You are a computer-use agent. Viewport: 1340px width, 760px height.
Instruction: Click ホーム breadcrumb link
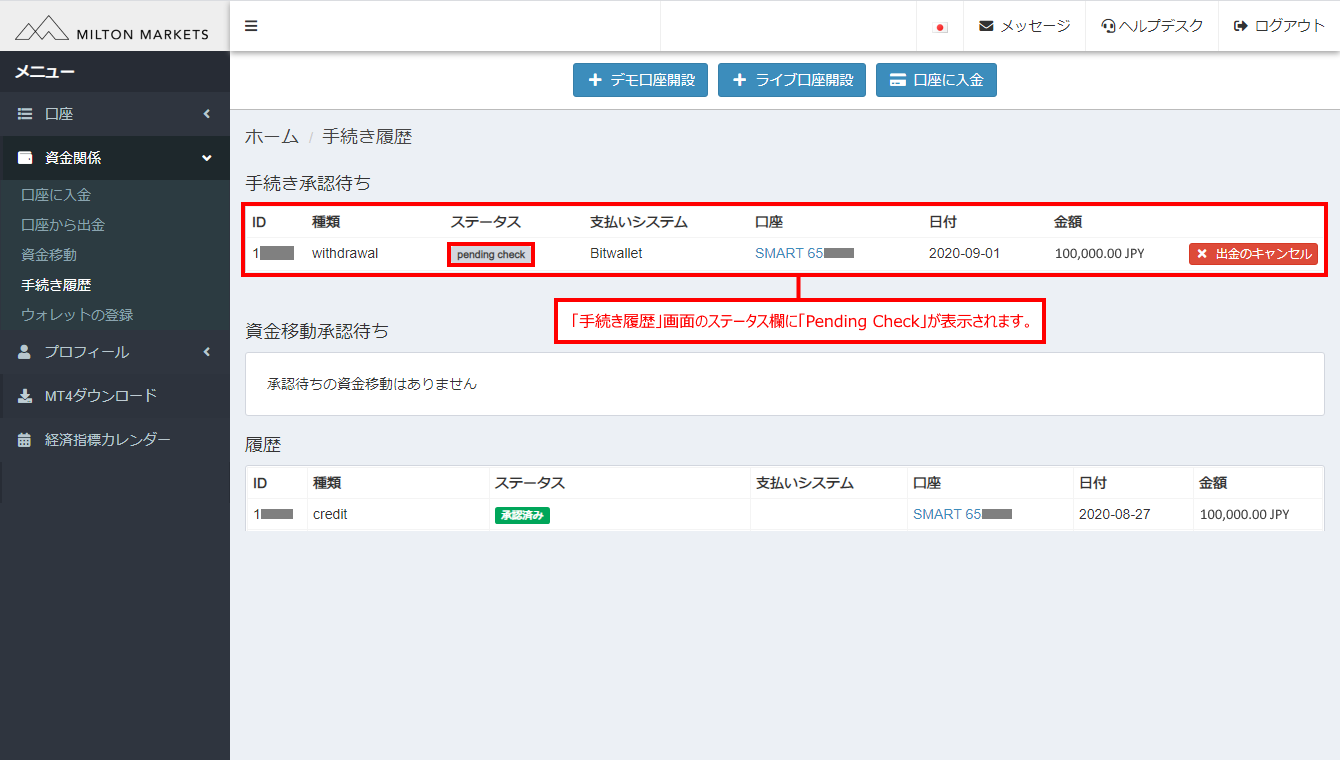coord(272,137)
